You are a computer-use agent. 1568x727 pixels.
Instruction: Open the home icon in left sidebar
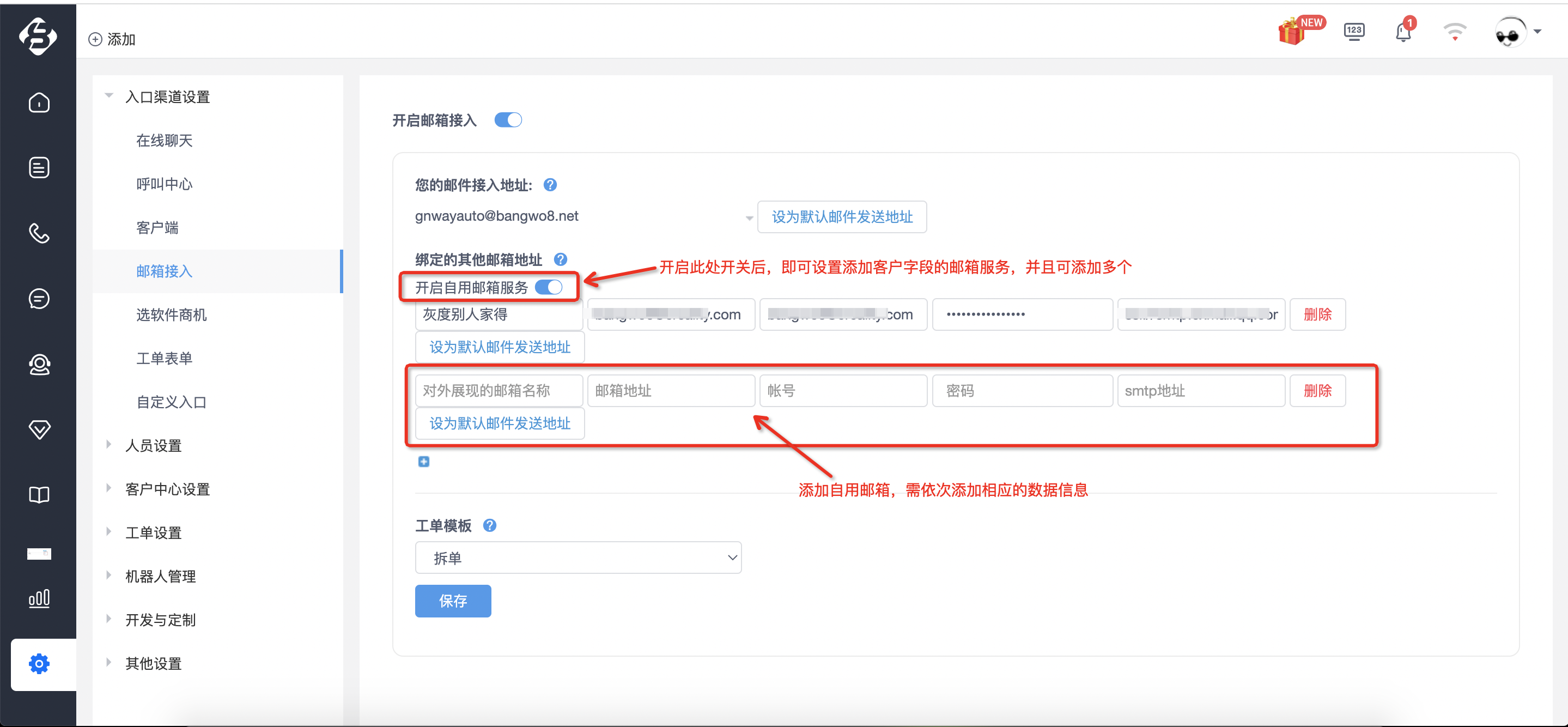pos(39,102)
